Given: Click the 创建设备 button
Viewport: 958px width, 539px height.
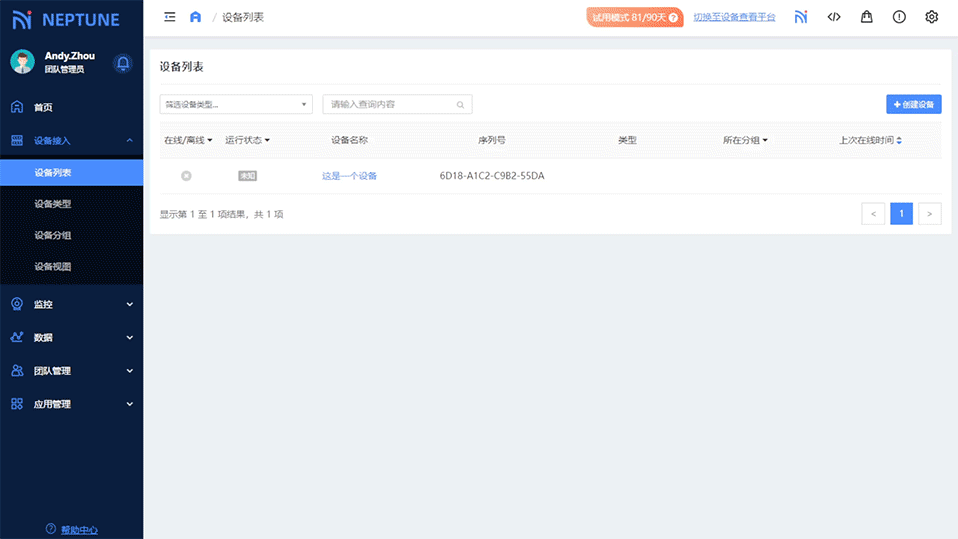Looking at the screenshot, I should point(913,104).
